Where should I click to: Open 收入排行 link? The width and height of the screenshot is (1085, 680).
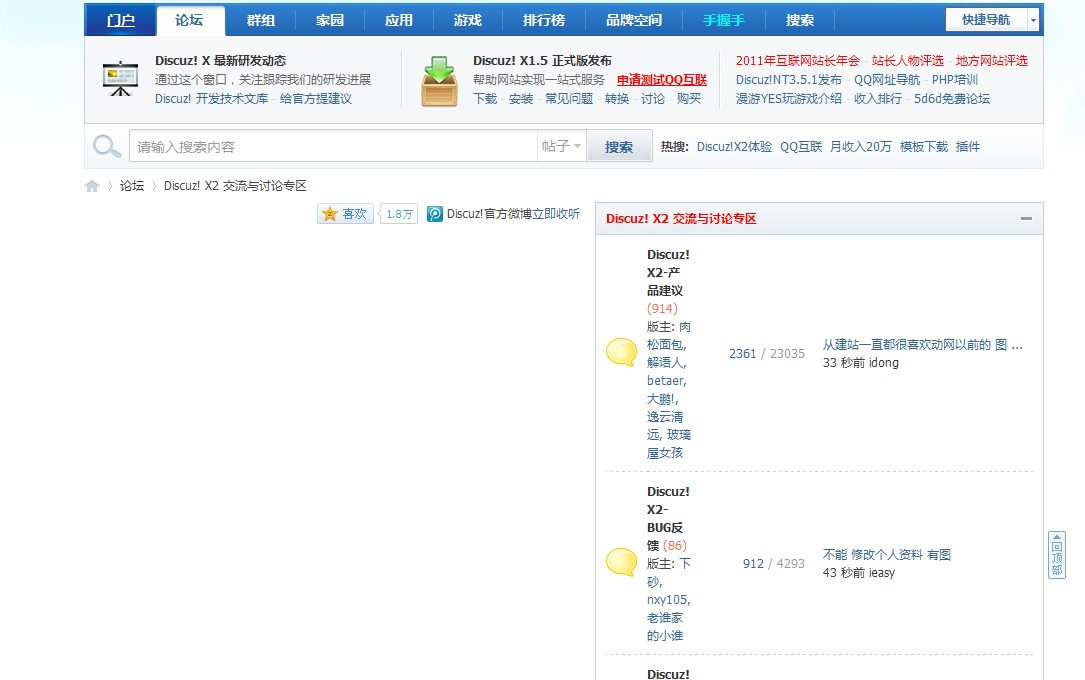click(877, 99)
